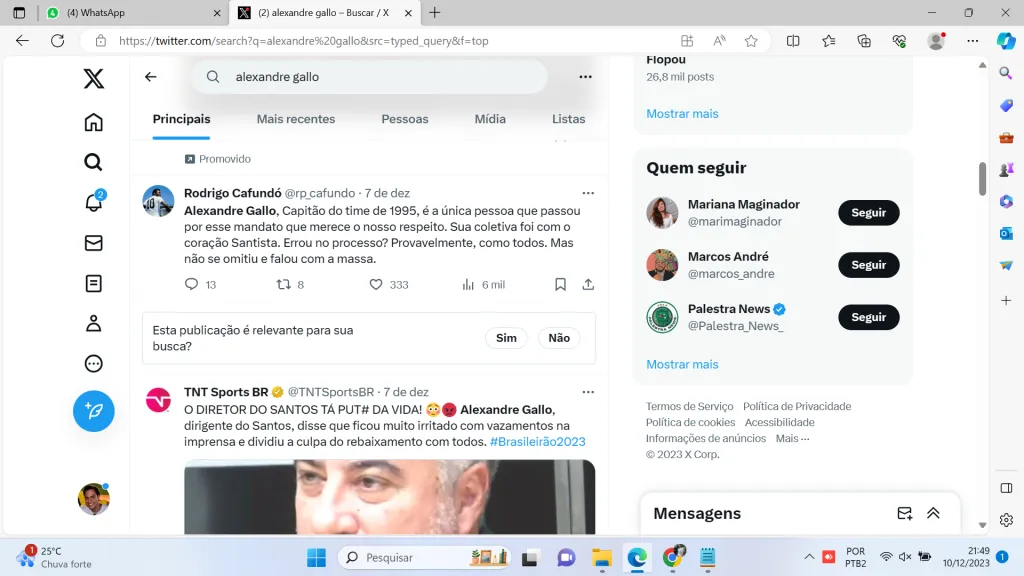Viewport: 1024px width, 576px height.
Task: Open the #Brasileirão2023 hashtag link
Action: (x=537, y=442)
